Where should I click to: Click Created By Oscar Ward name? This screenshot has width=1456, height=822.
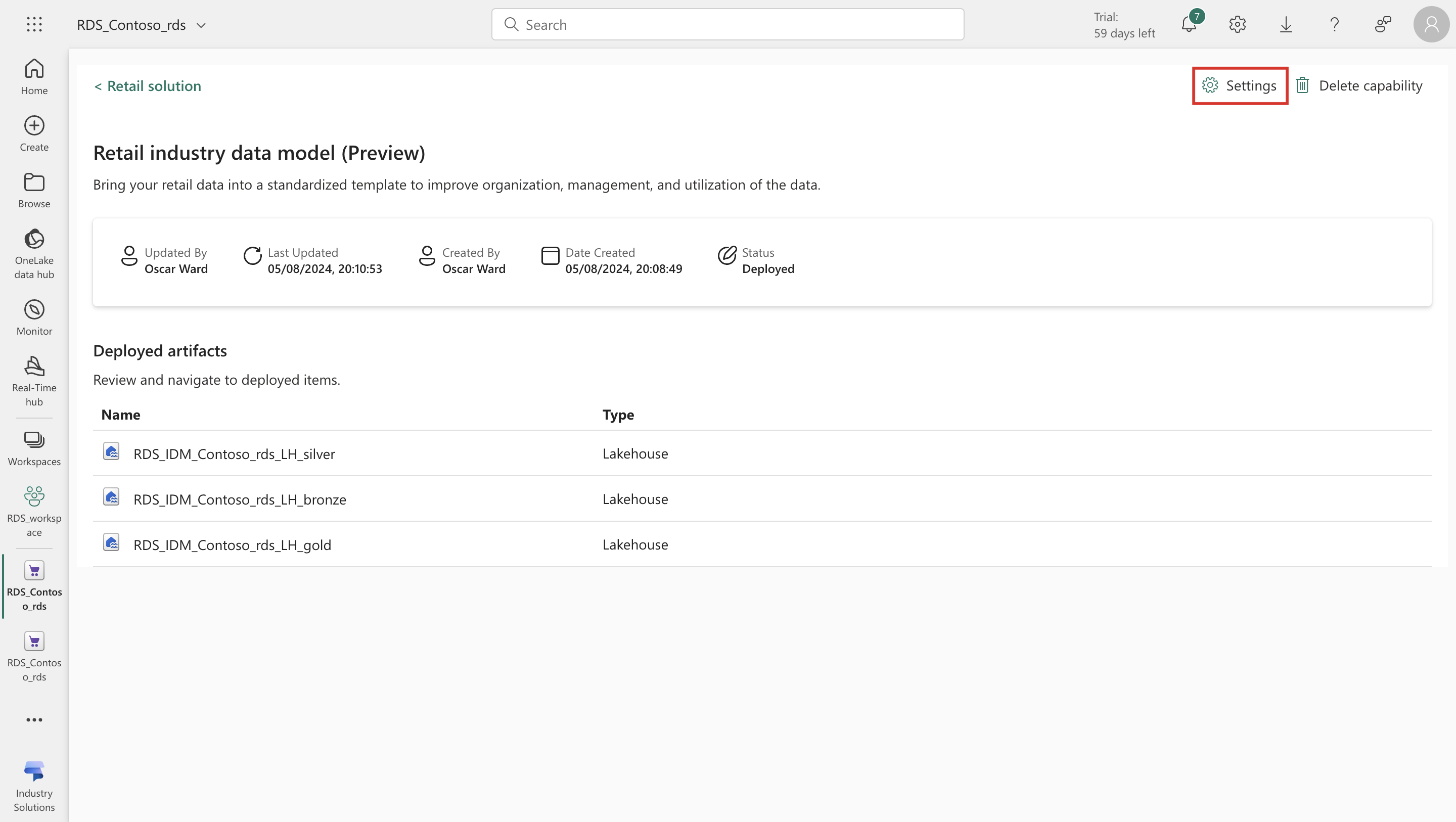point(474,268)
